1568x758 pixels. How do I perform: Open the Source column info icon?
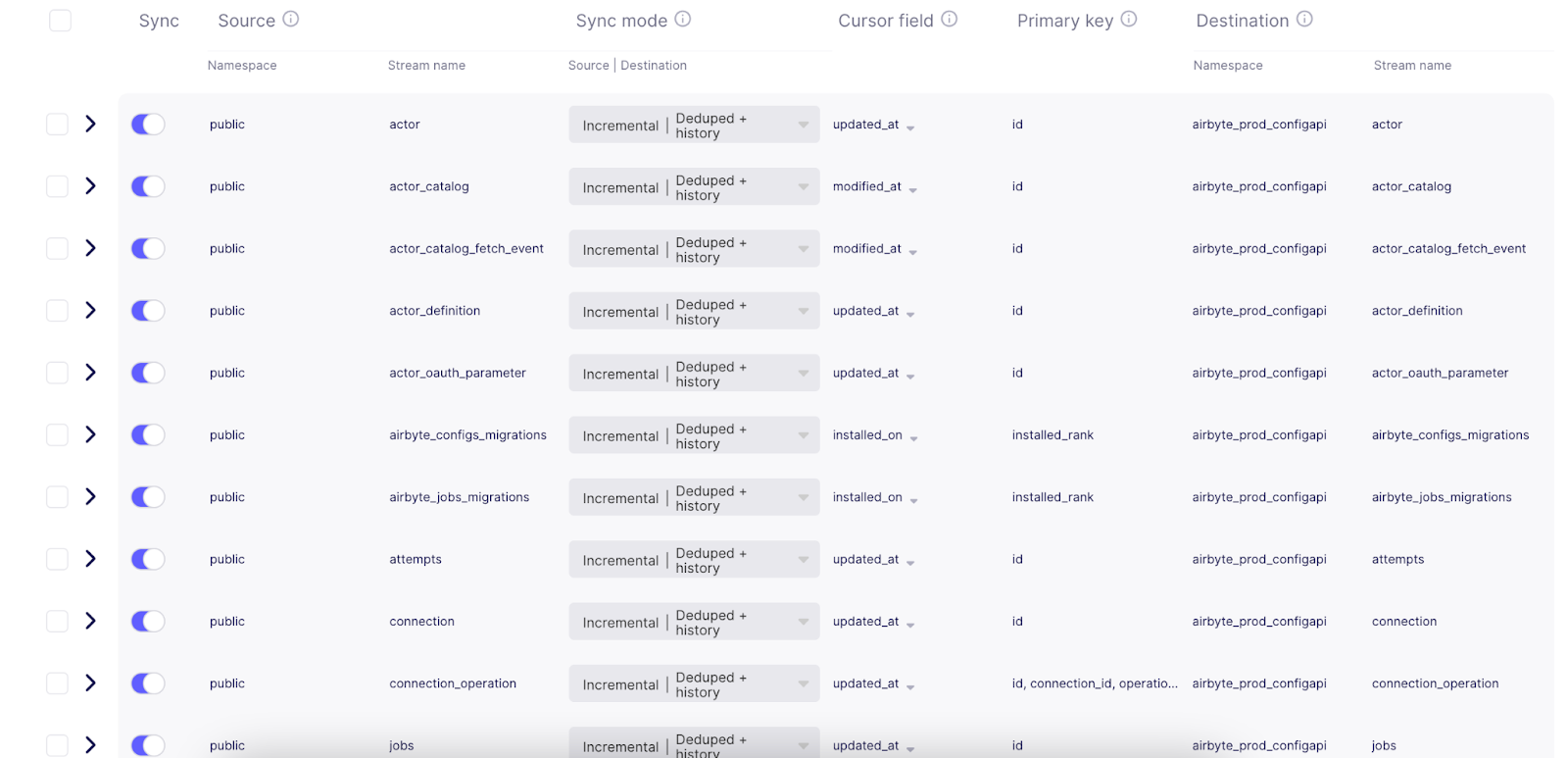tap(291, 19)
